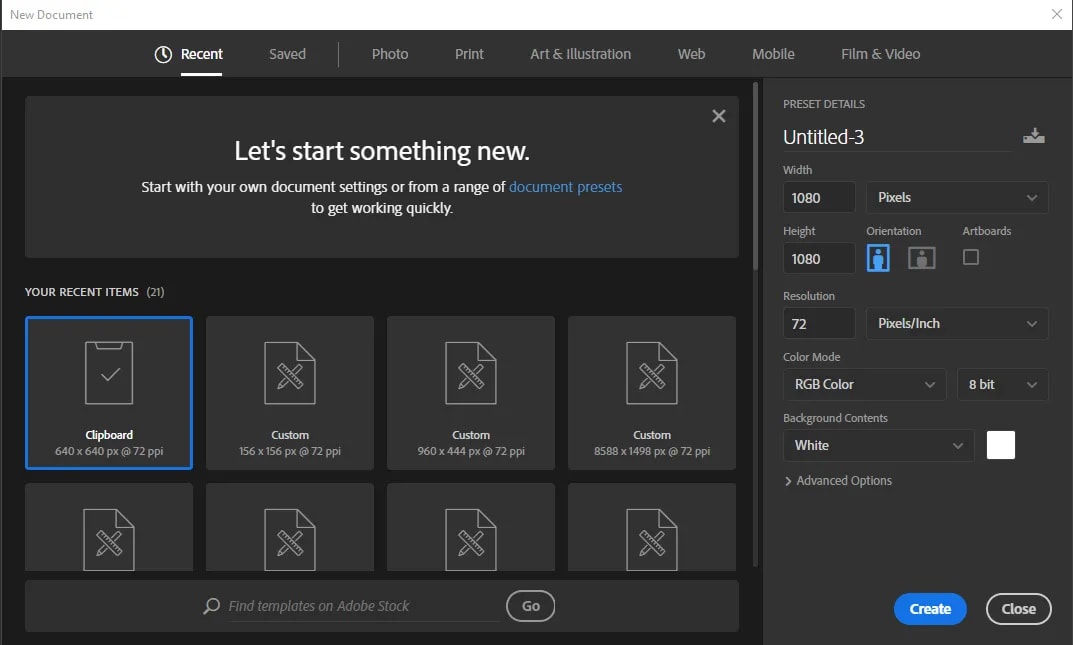
Task: Follow the 'document presets' link
Action: click(x=565, y=187)
